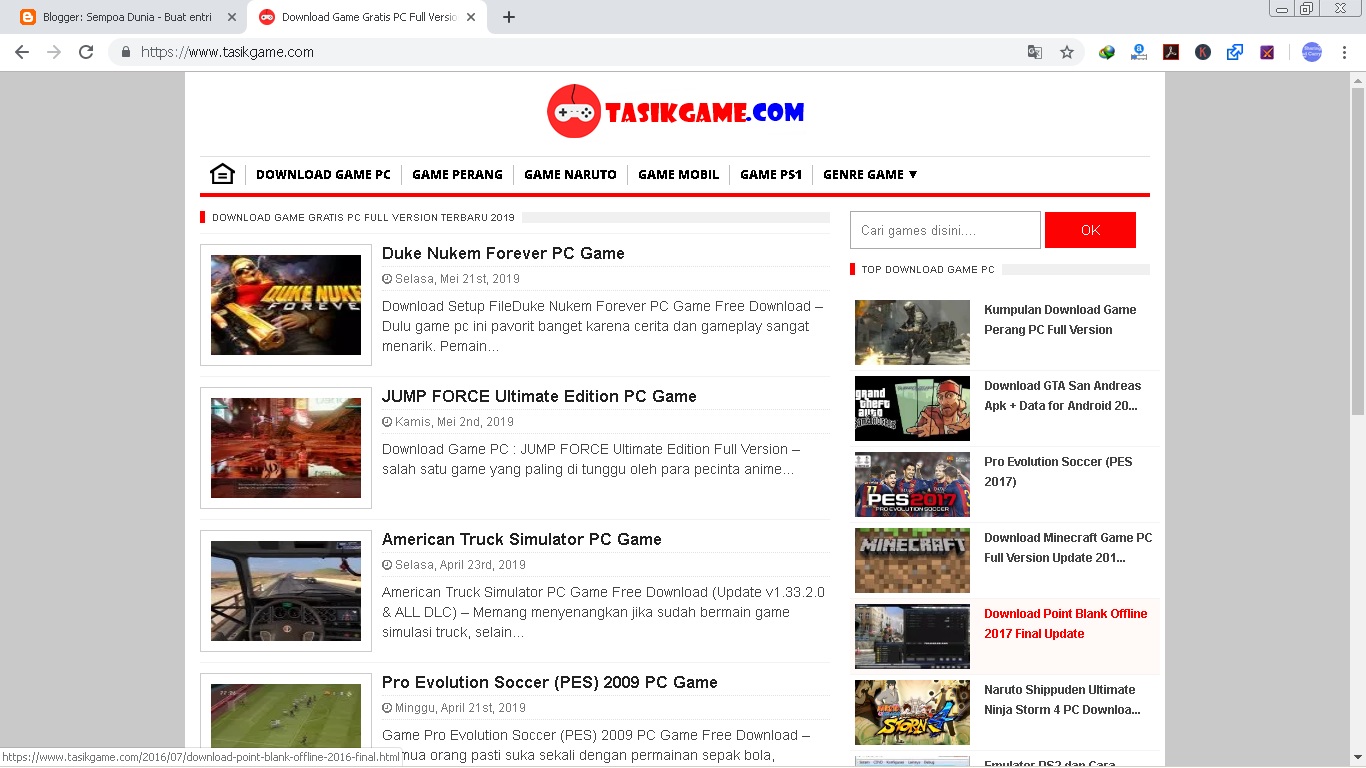This screenshot has width=1366, height=768.
Task: Click the TasikGame.com logo
Action: coord(675,111)
